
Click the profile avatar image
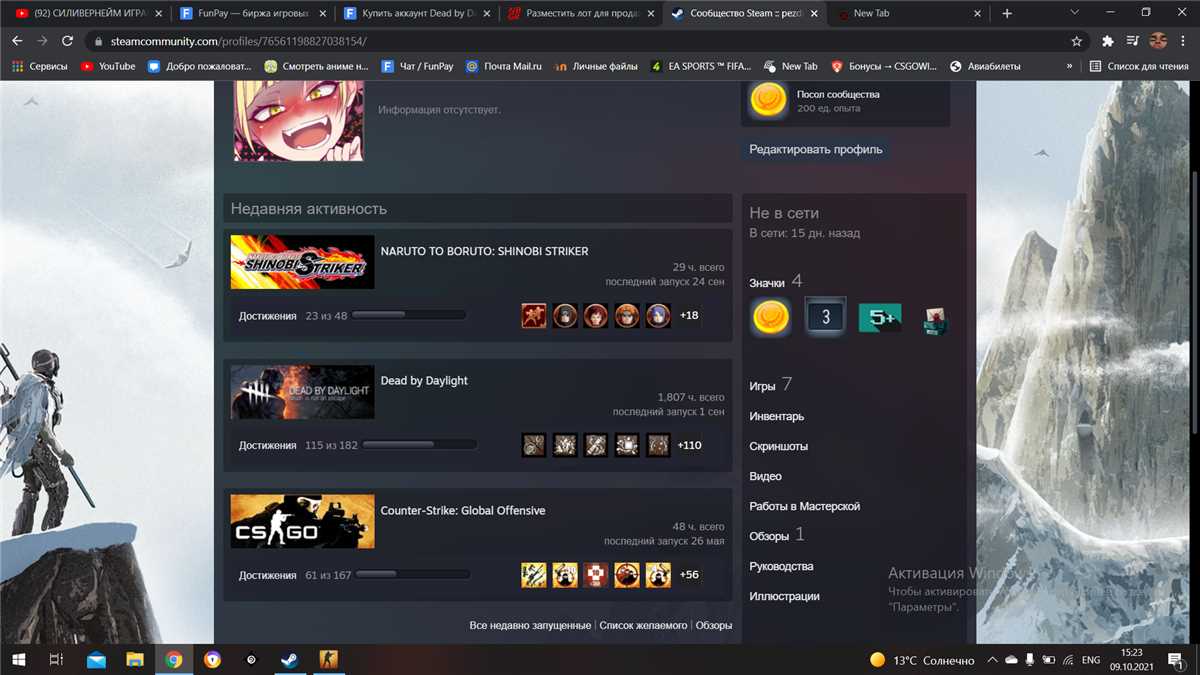coord(299,122)
